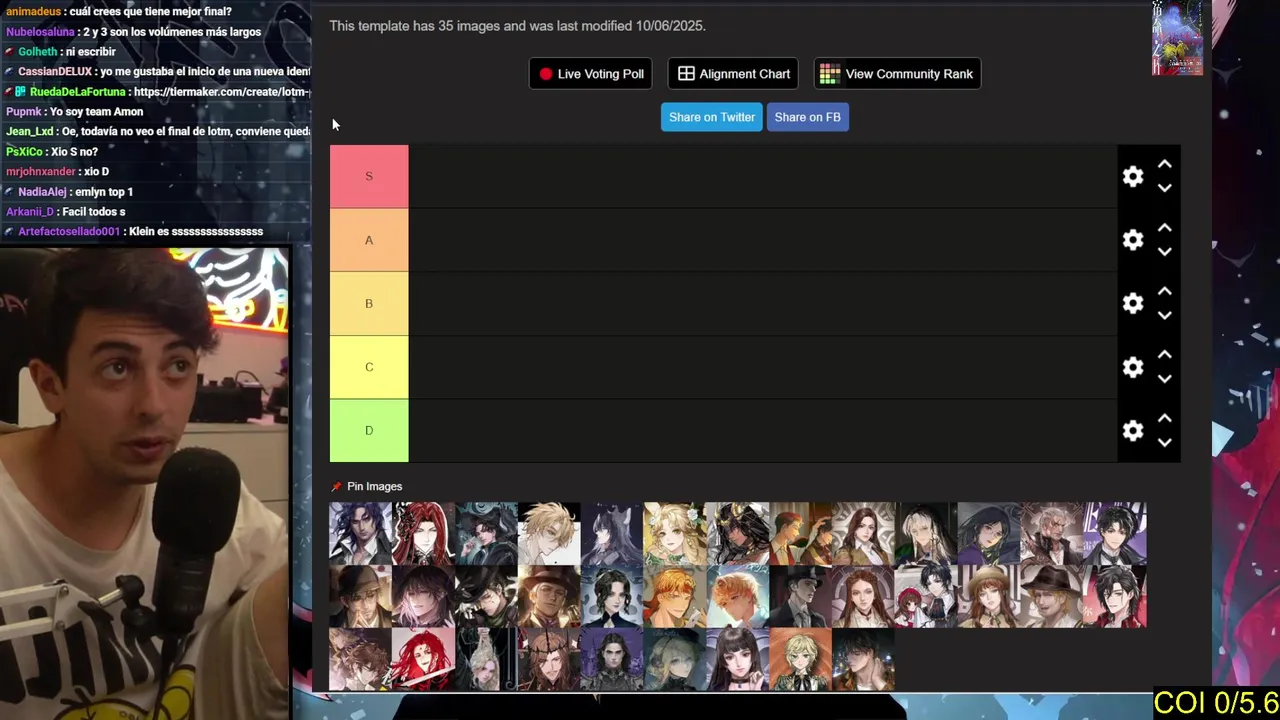This screenshot has width=1280, height=720.
Task: Open settings gear for S tier row
Action: pos(1132,176)
